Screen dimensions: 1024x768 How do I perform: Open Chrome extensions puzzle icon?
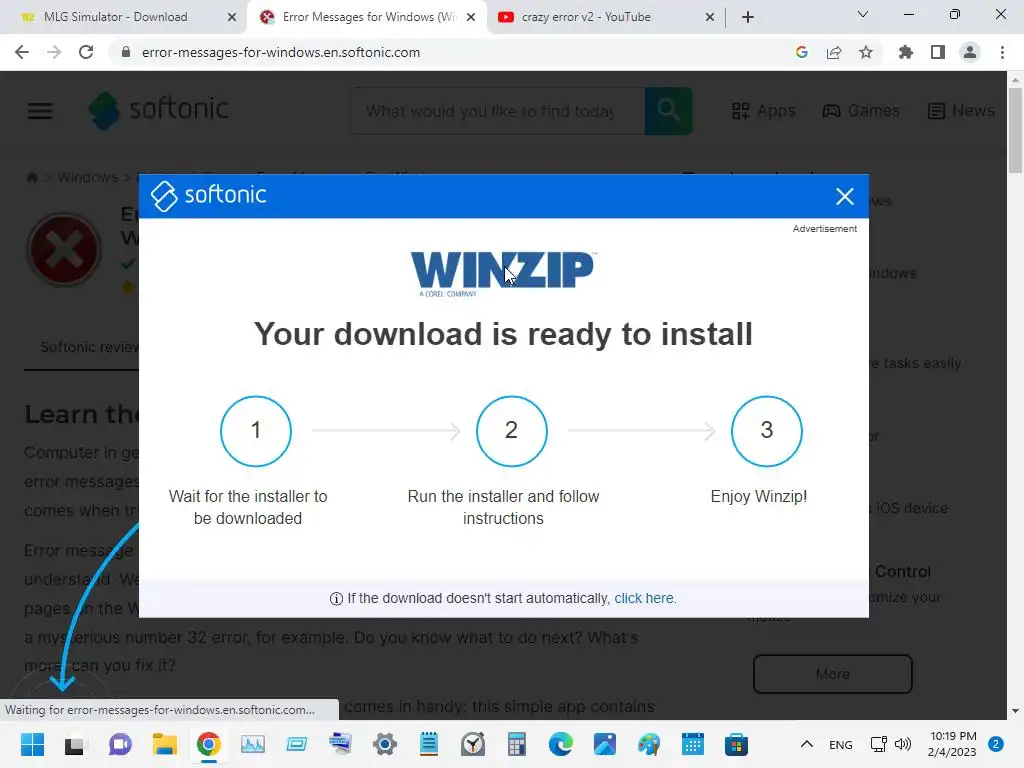tap(905, 52)
